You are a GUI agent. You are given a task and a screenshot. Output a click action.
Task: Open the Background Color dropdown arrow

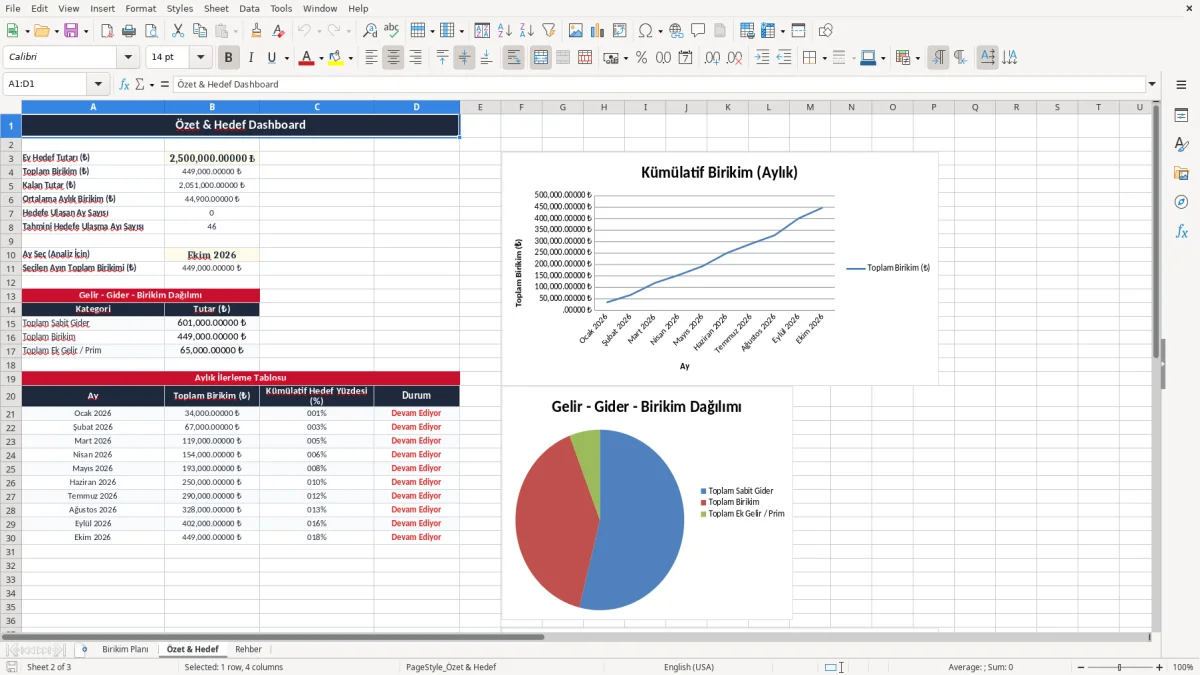[x=351, y=58]
